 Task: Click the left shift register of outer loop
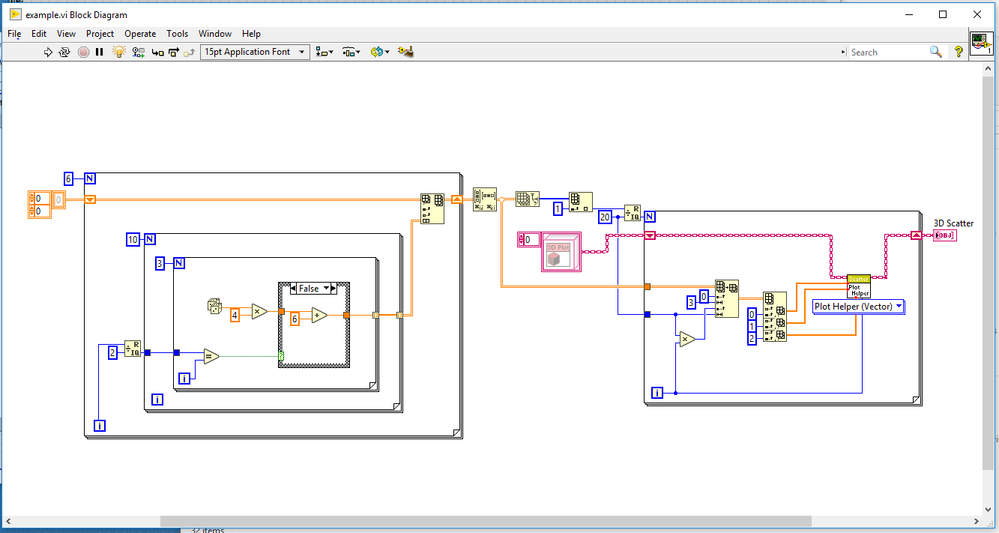click(90, 199)
